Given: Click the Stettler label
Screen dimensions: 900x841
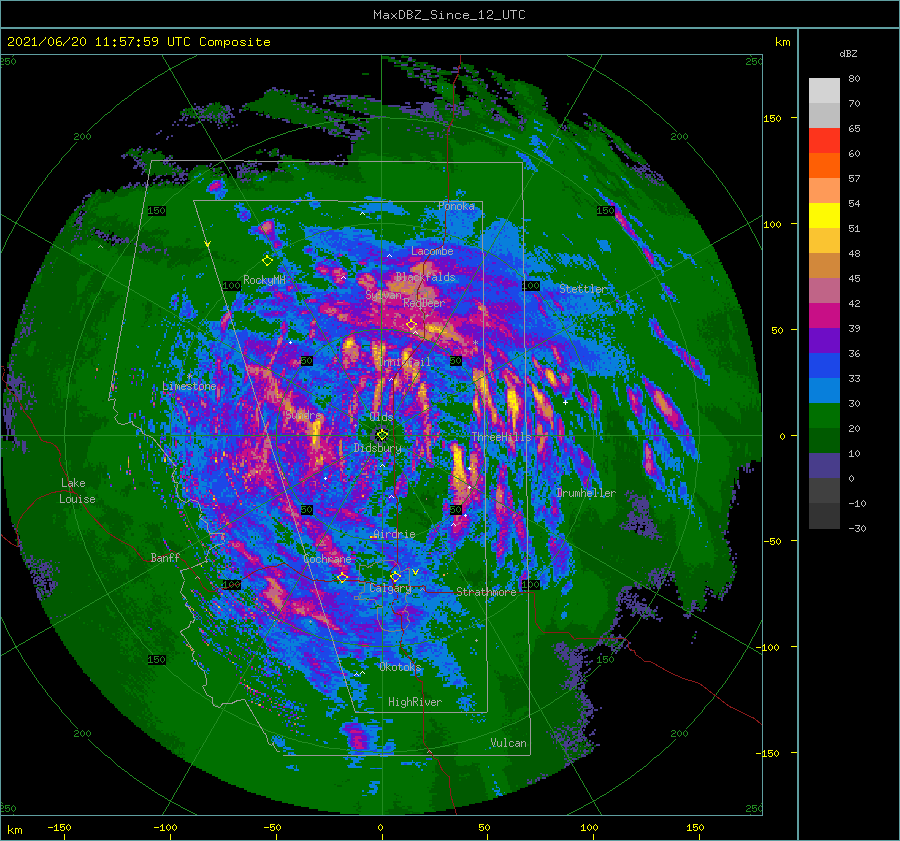Looking at the screenshot, I should pyautogui.click(x=583, y=289).
